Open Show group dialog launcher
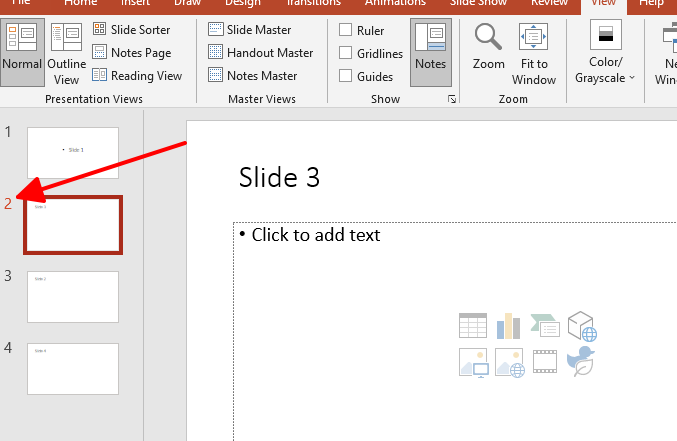 click(452, 99)
